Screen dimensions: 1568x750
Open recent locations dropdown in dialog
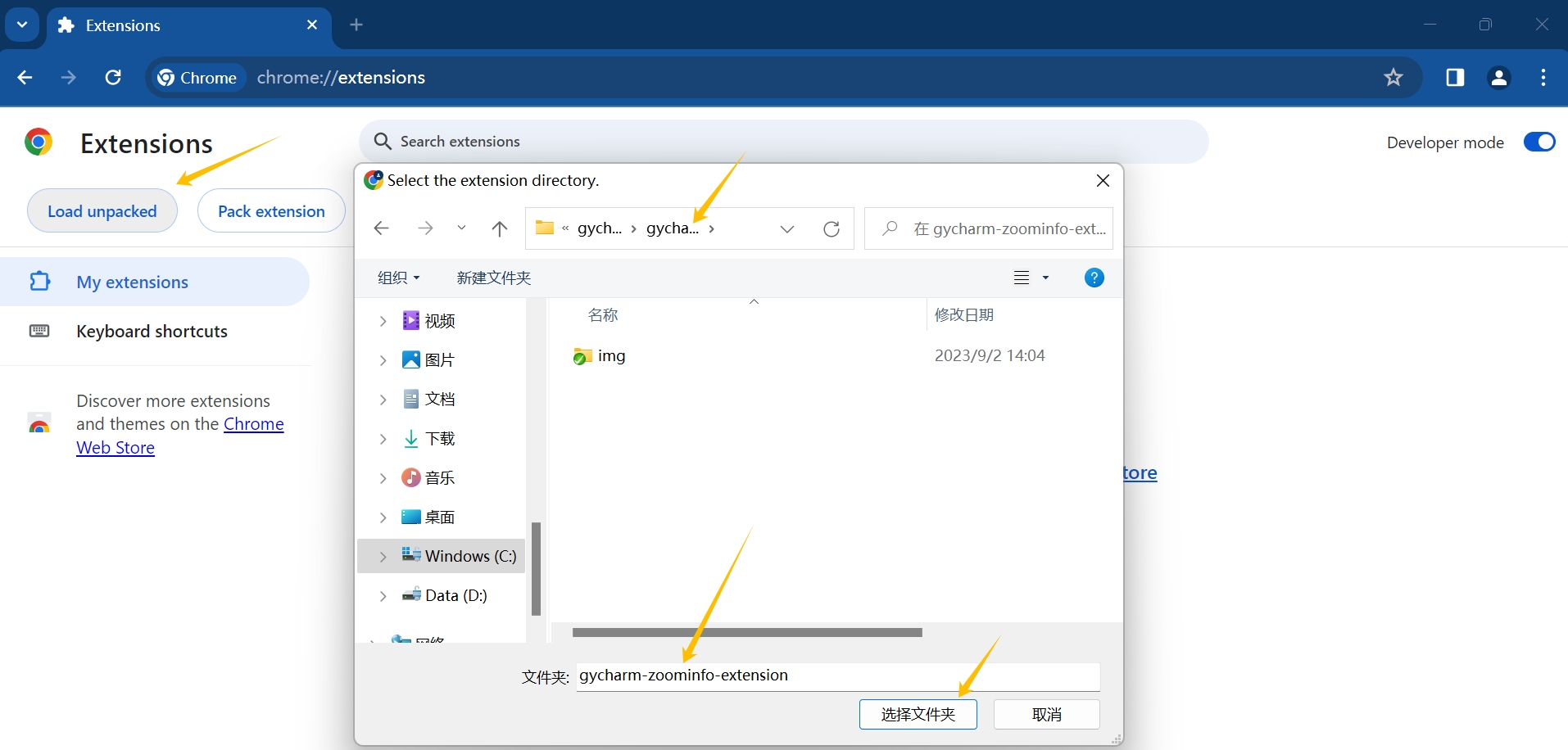[x=461, y=228]
